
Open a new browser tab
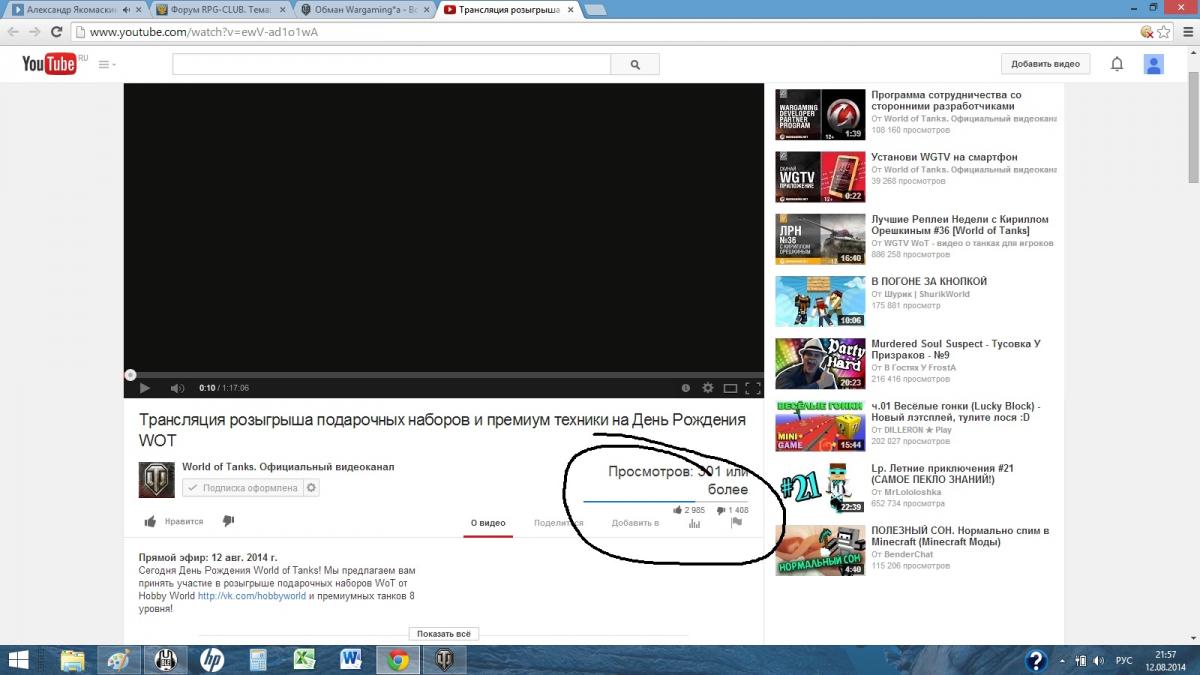(x=595, y=10)
